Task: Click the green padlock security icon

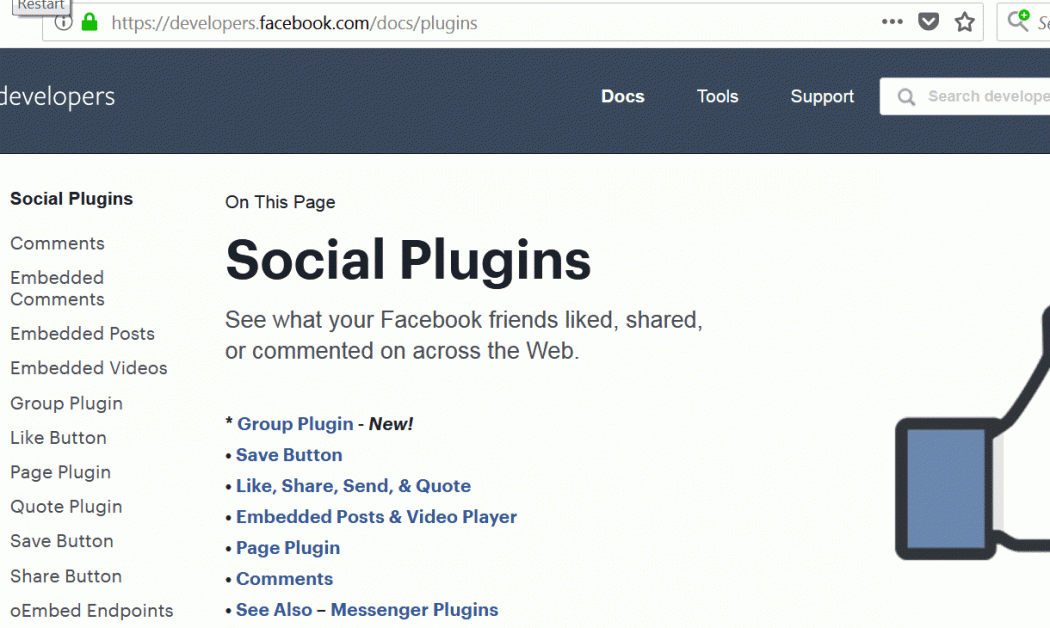Action: (x=90, y=22)
